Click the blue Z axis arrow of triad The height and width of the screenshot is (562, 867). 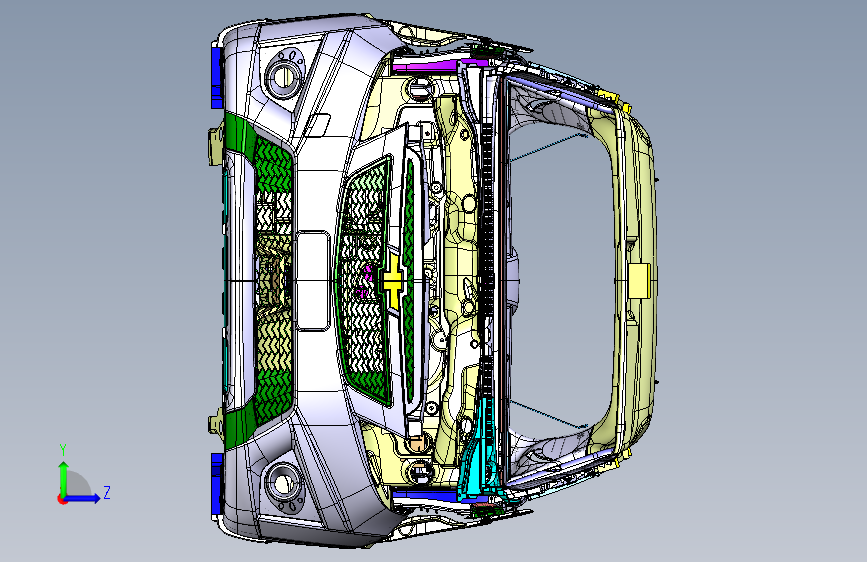click(x=83, y=498)
